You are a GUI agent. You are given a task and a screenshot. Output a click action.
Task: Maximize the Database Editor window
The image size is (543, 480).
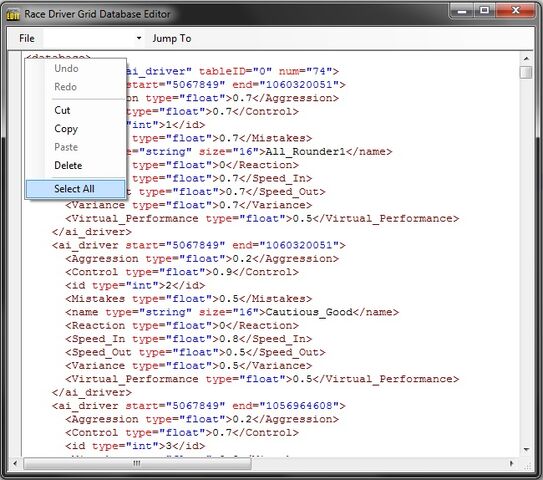point(484,11)
